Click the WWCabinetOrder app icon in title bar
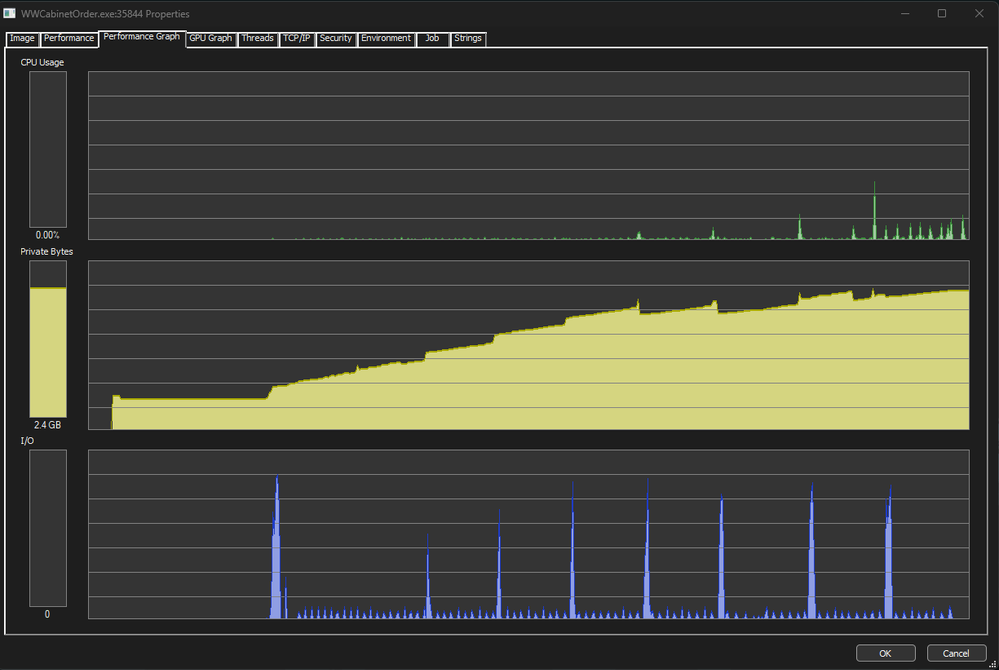Screen dimensions: 999x670 click(10, 14)
